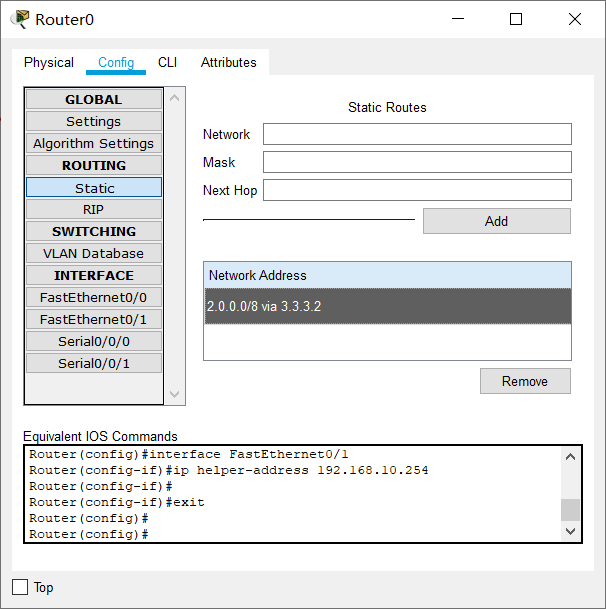This screenshot has width=606, height=609.
Task: Open Serial0/0/1 interface settings
Action: point(94,363)
